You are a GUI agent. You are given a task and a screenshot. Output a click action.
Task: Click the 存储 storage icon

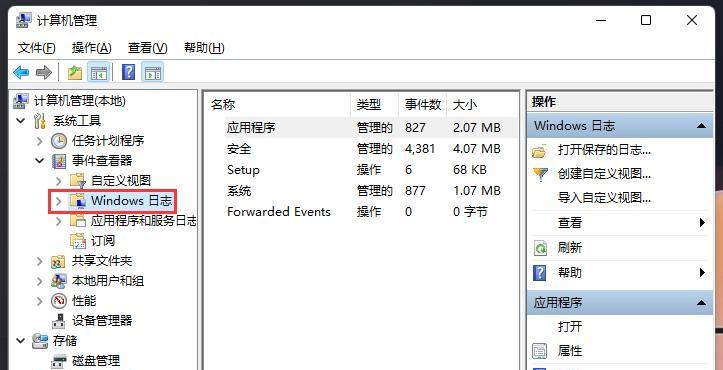pyautogui.click(x=40, y=341)
